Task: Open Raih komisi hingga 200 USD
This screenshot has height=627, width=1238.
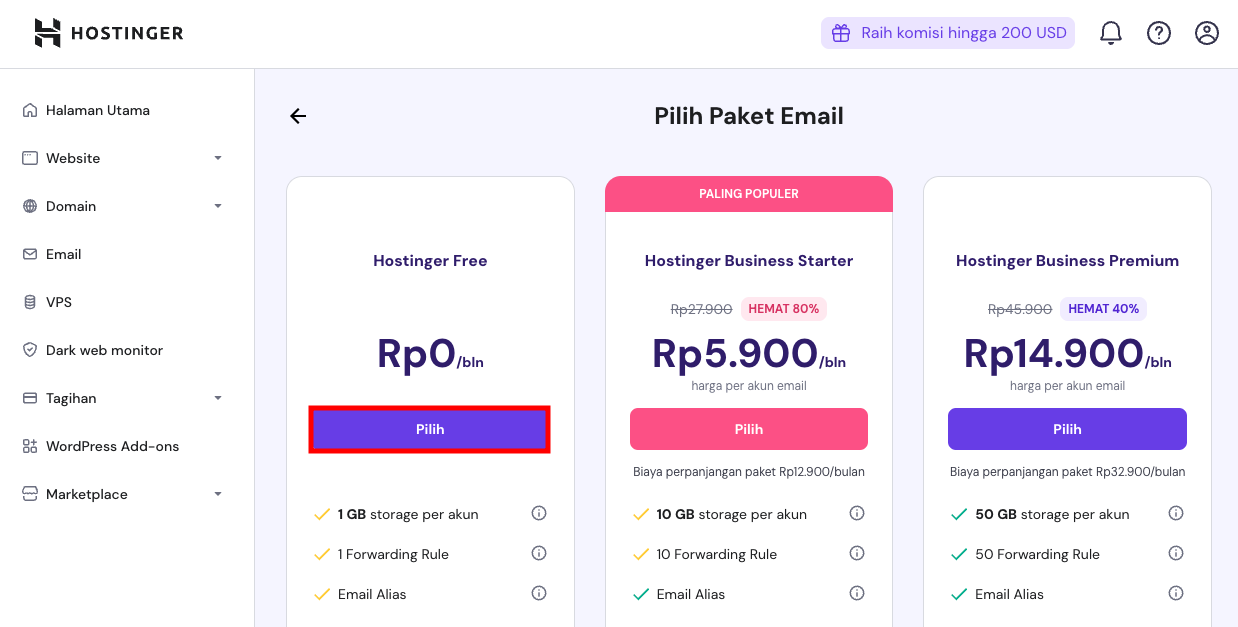Action: [x=947, y=32]
